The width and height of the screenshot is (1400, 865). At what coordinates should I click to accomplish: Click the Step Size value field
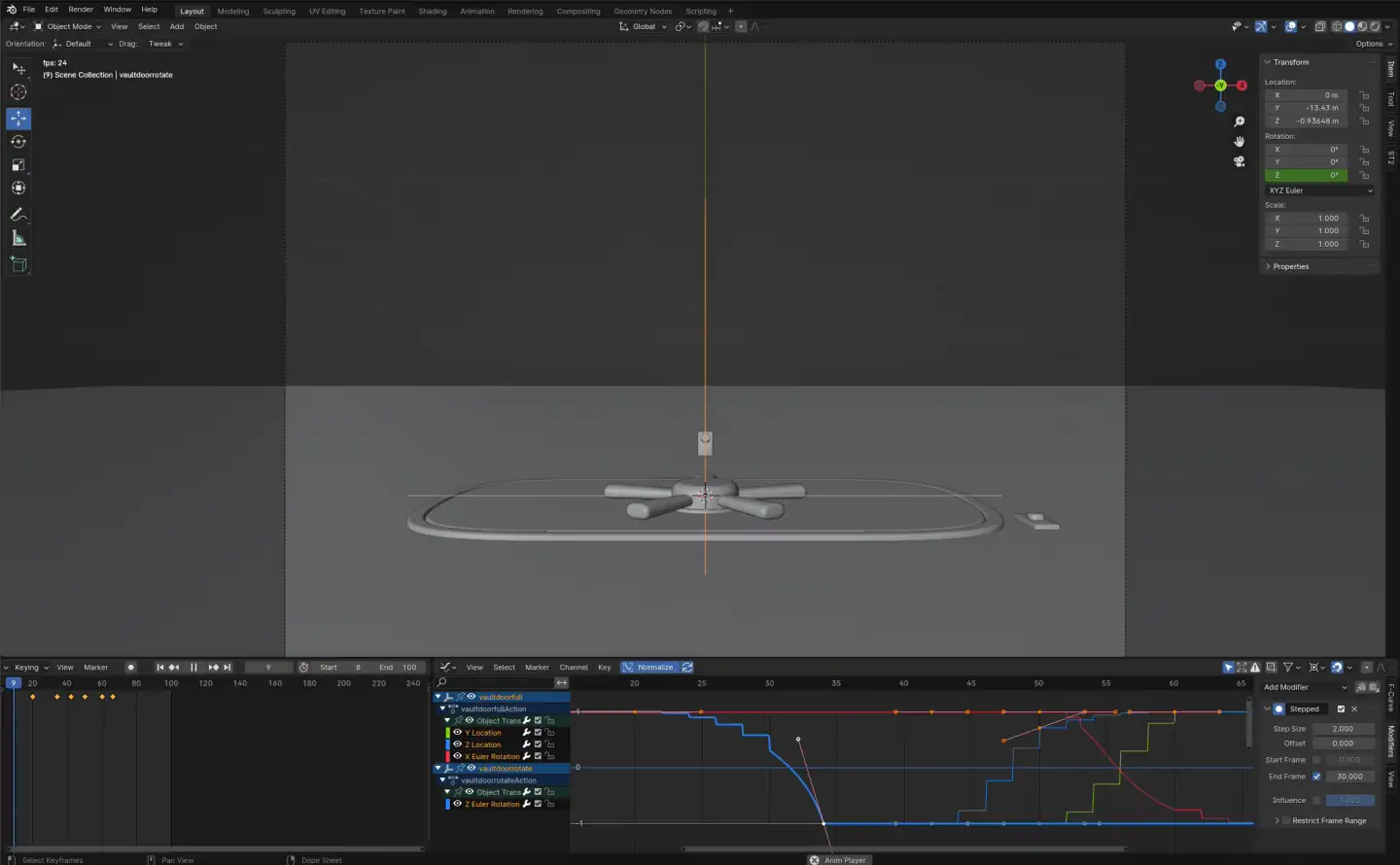pos(1344,729)
